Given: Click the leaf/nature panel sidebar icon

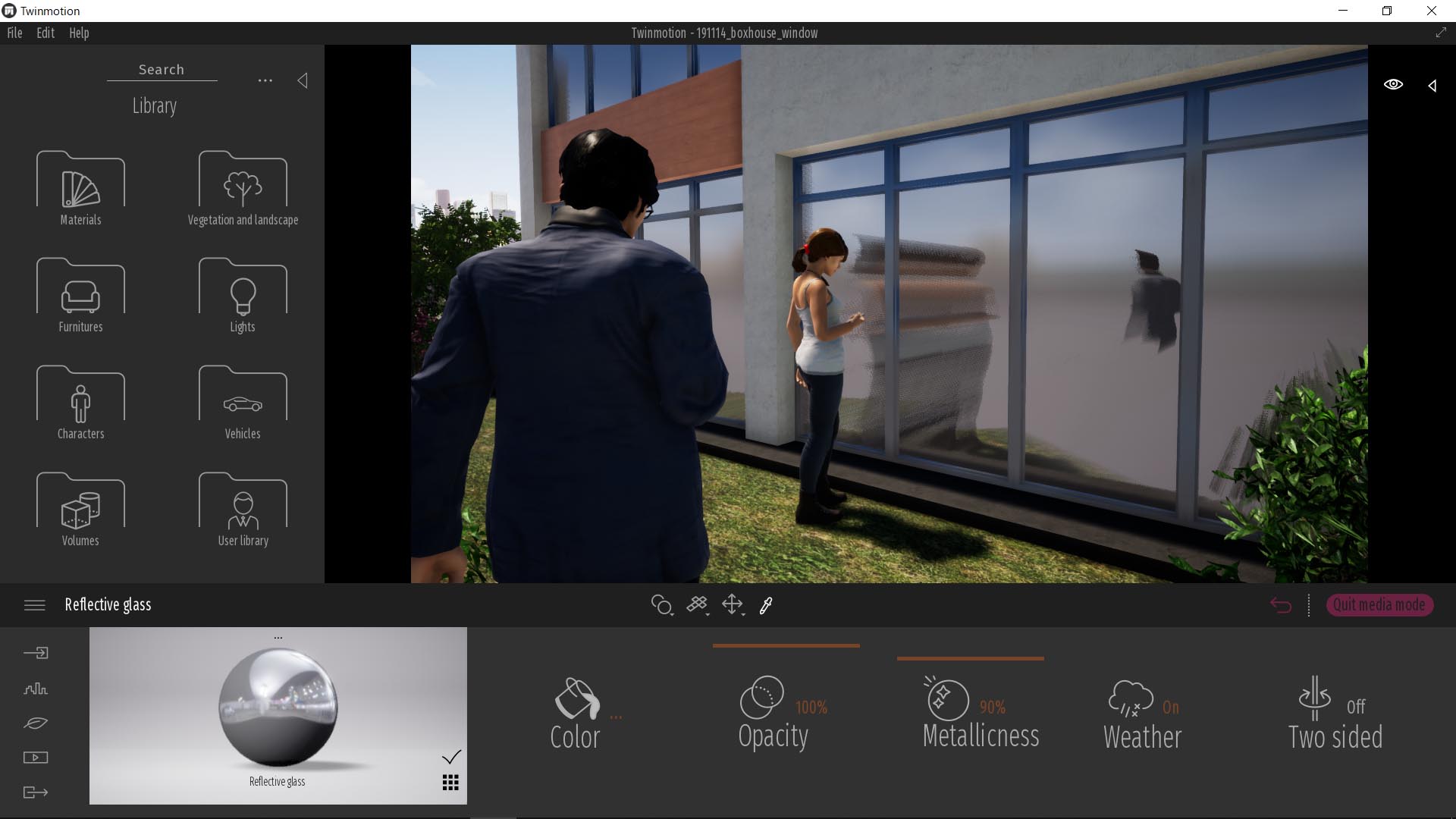Looking at the screenshot, I should (36, 723).
